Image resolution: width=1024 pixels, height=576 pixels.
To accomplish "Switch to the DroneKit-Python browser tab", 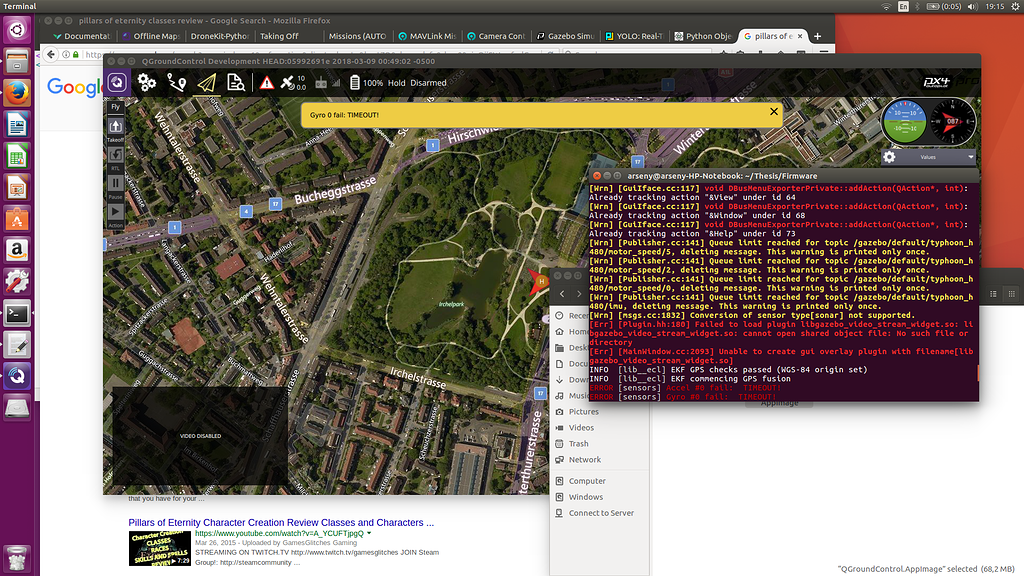I will point(218,36).
